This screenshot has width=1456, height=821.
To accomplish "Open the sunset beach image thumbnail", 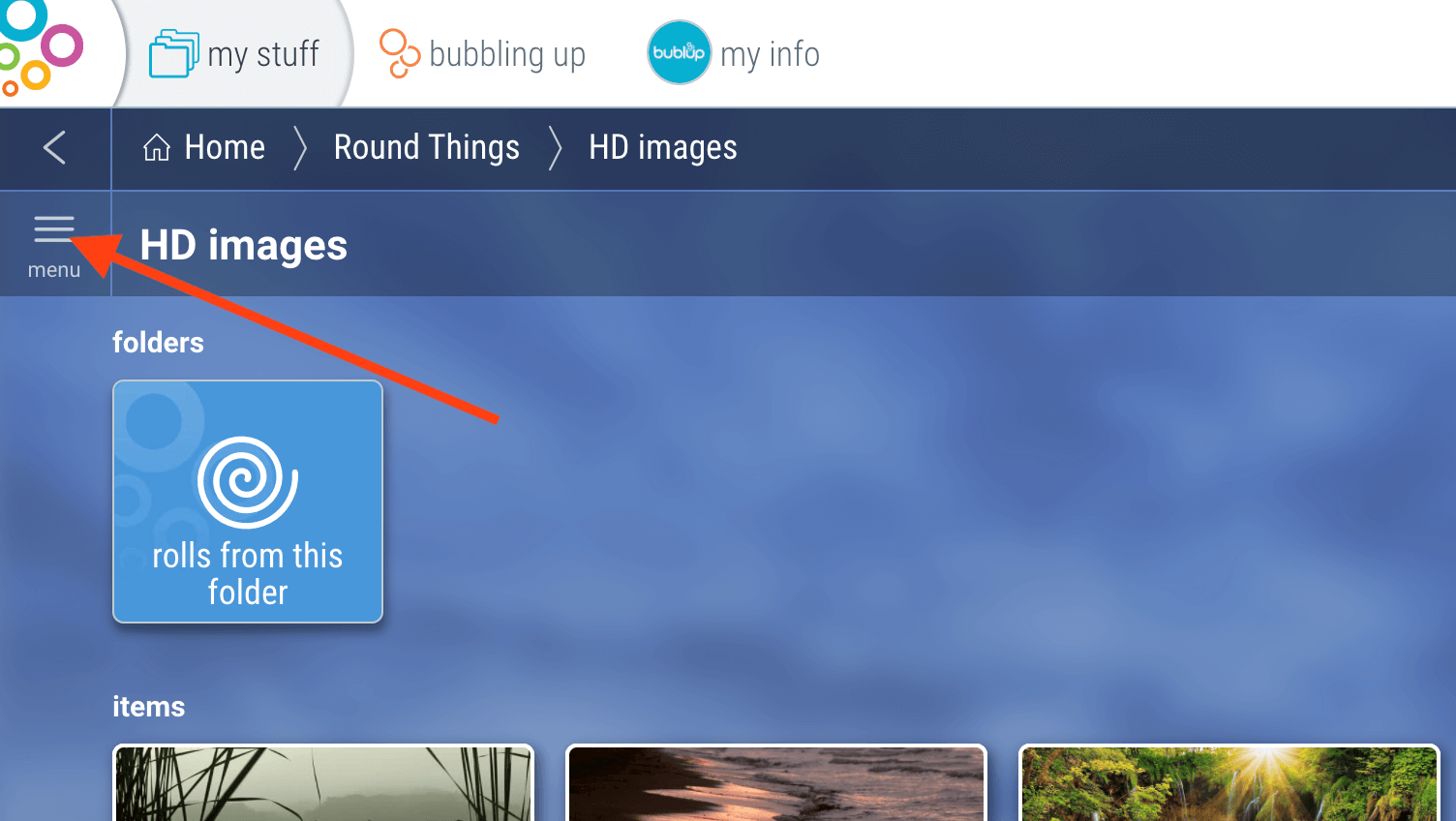I will point(776,782).
